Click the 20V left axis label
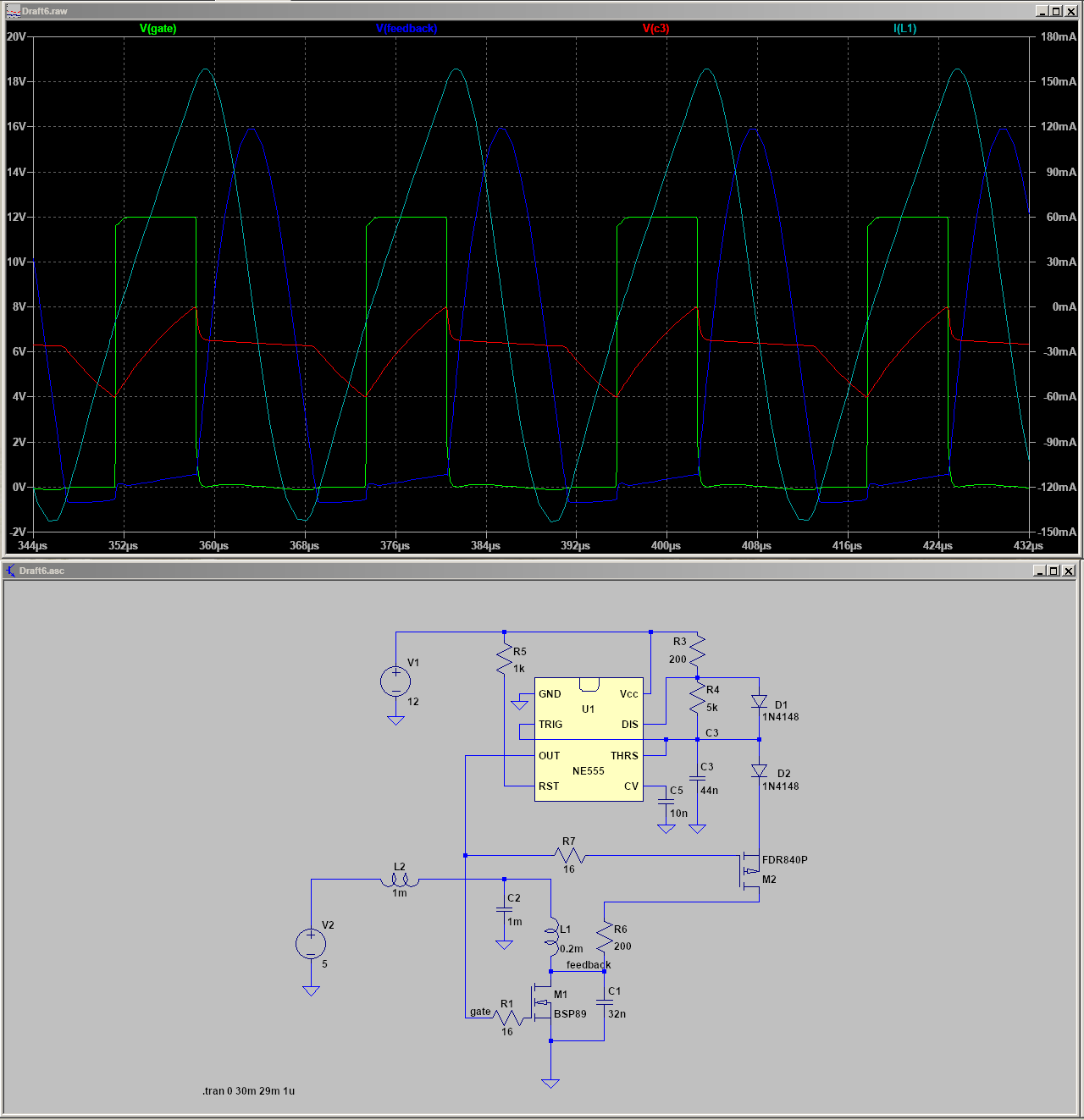The height and width of the screenshot is (1120, 1084). coord(16,36)
